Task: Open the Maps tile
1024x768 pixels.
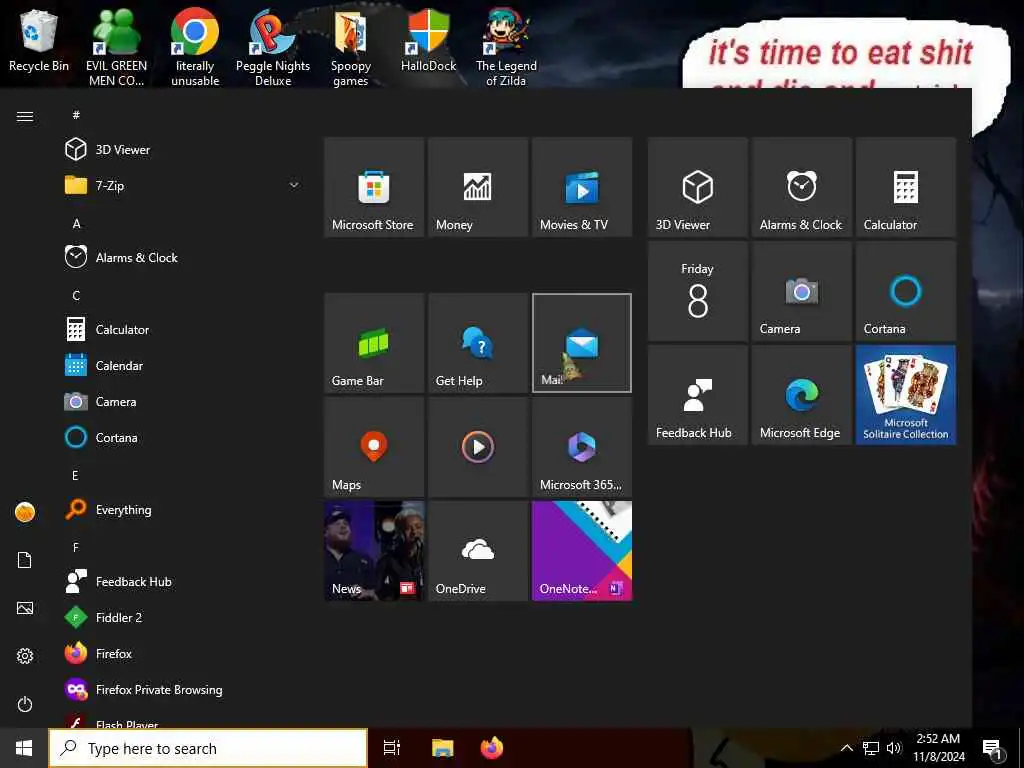Action: (374, 447)
